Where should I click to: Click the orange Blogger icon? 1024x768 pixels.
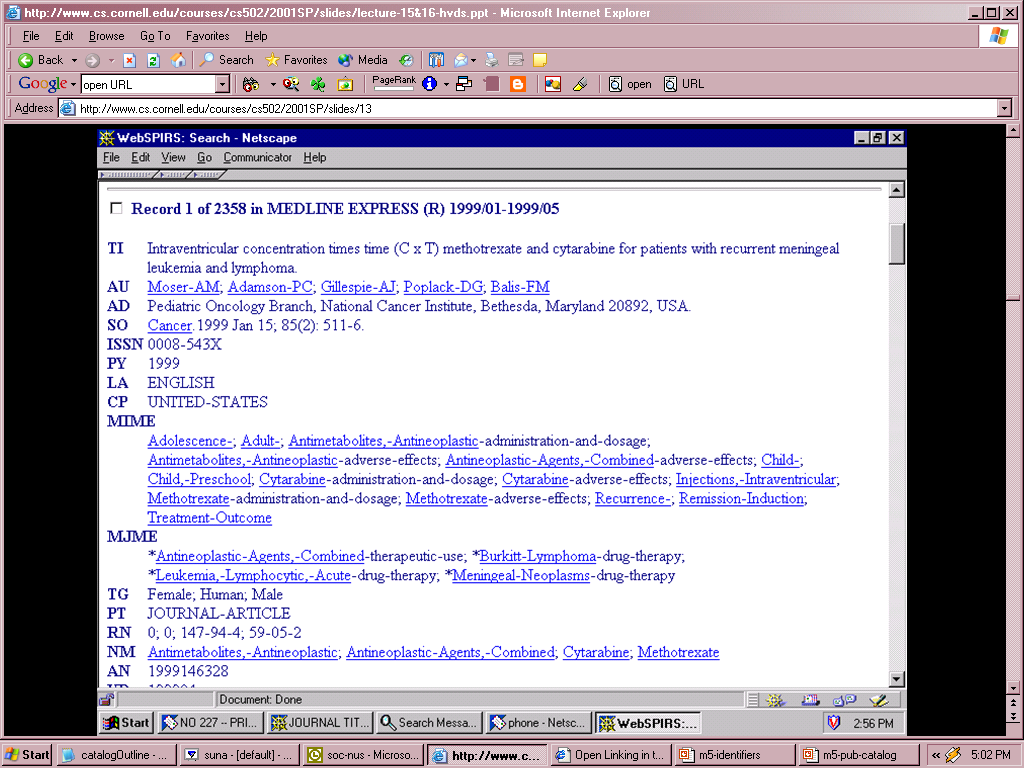[x=518, y=84]
